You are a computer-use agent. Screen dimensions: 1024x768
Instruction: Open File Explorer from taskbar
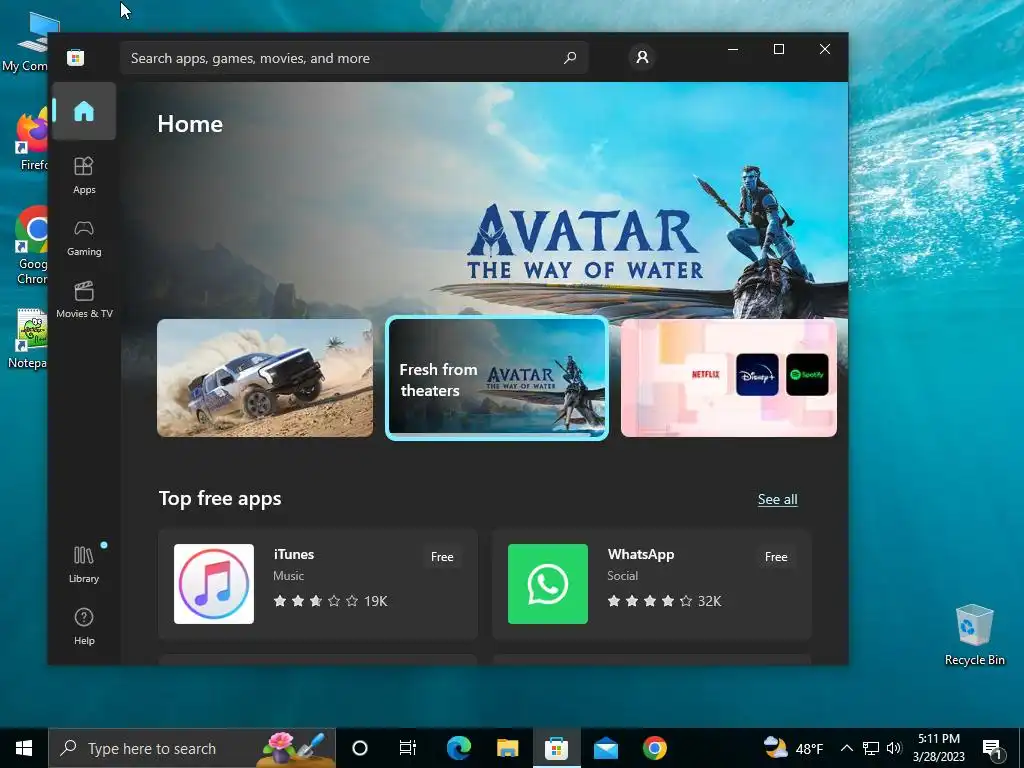tap(507, 748)
